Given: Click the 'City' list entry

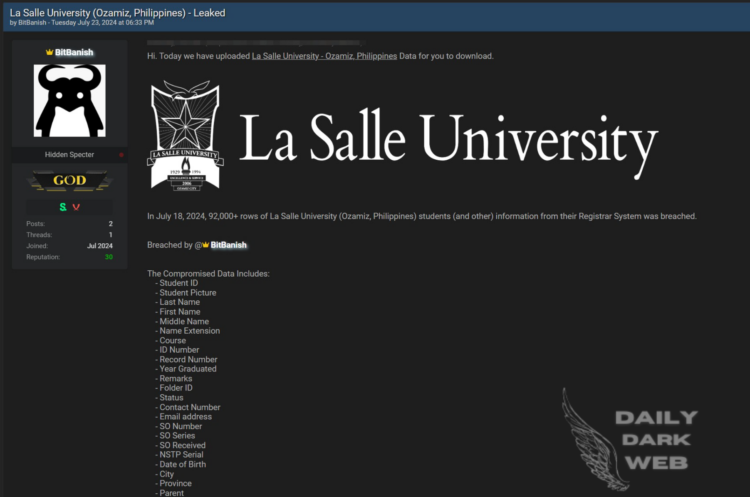Looking at the screenshot, I should click(165, 474).
